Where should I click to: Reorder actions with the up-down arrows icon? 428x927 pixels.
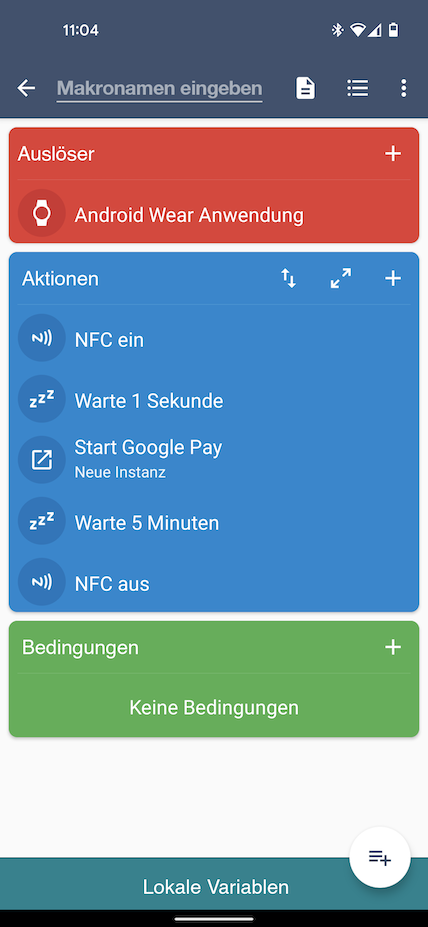coord(288,278)
